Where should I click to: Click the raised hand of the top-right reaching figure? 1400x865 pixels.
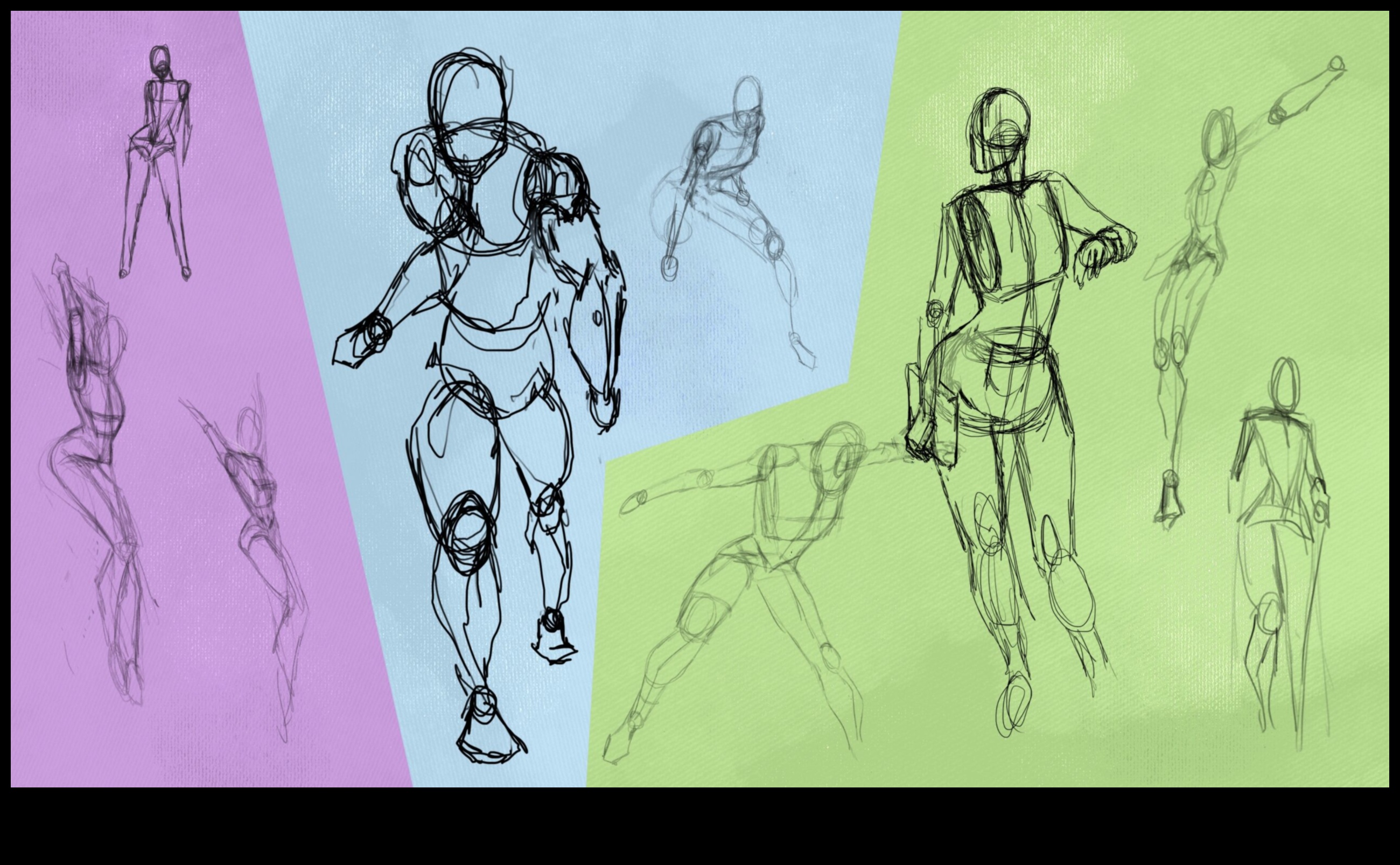1336,64
